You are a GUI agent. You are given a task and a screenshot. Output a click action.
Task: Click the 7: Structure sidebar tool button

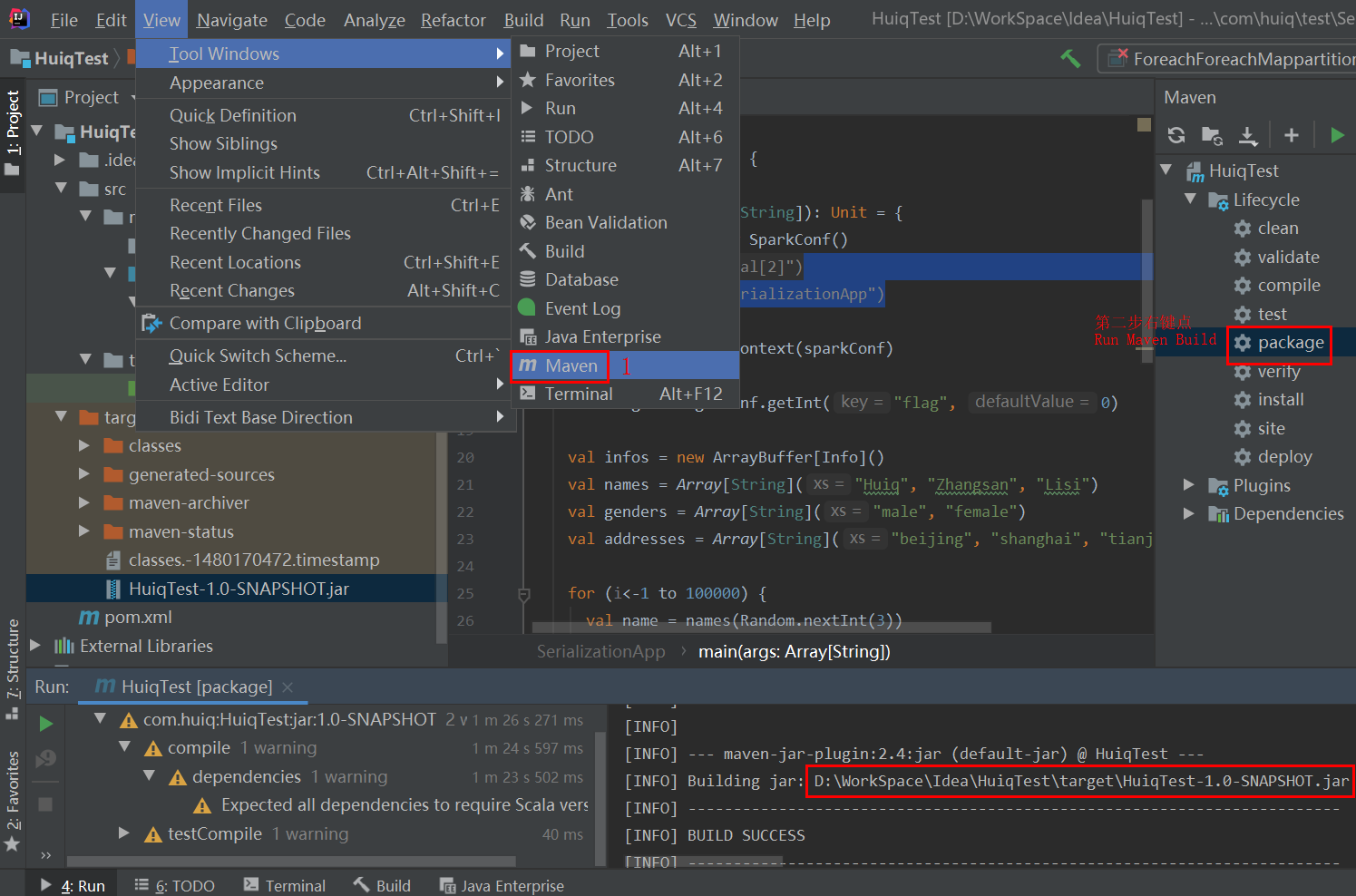(13, 669)
